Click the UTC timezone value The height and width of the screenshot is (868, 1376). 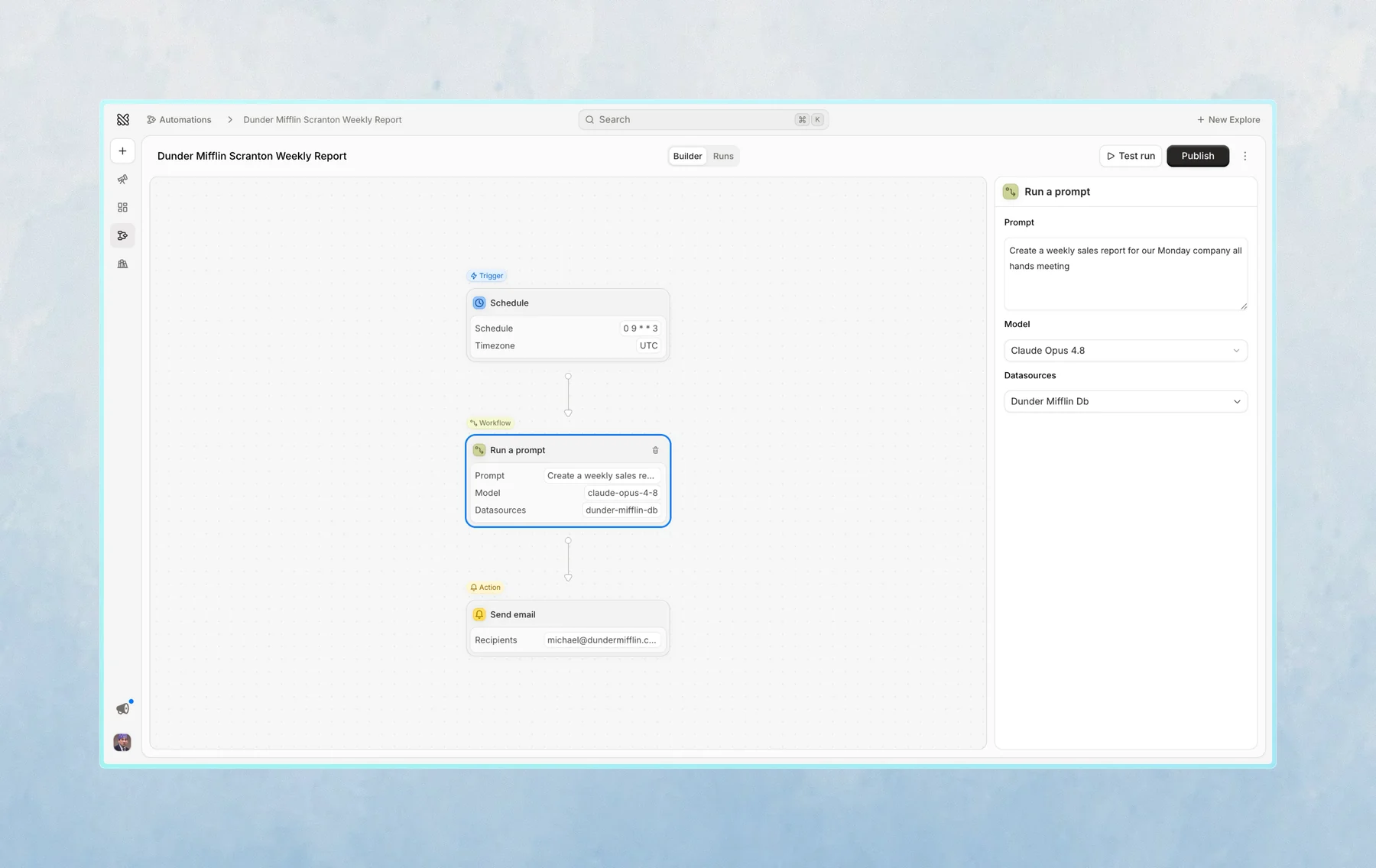pos(648,346)
